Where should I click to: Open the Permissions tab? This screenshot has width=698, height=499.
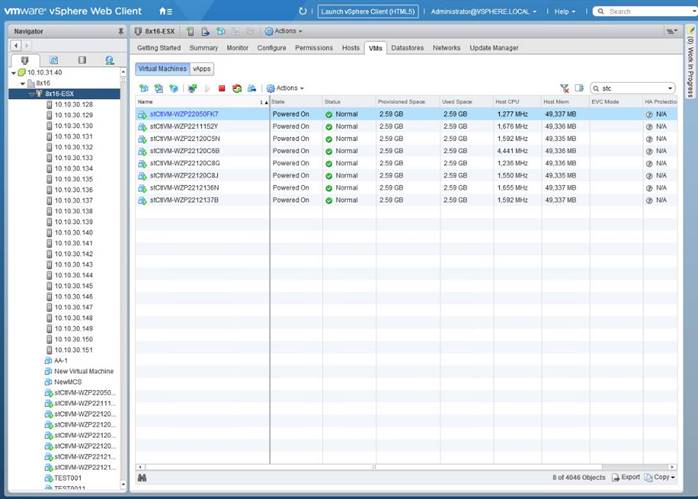[313, 48]
